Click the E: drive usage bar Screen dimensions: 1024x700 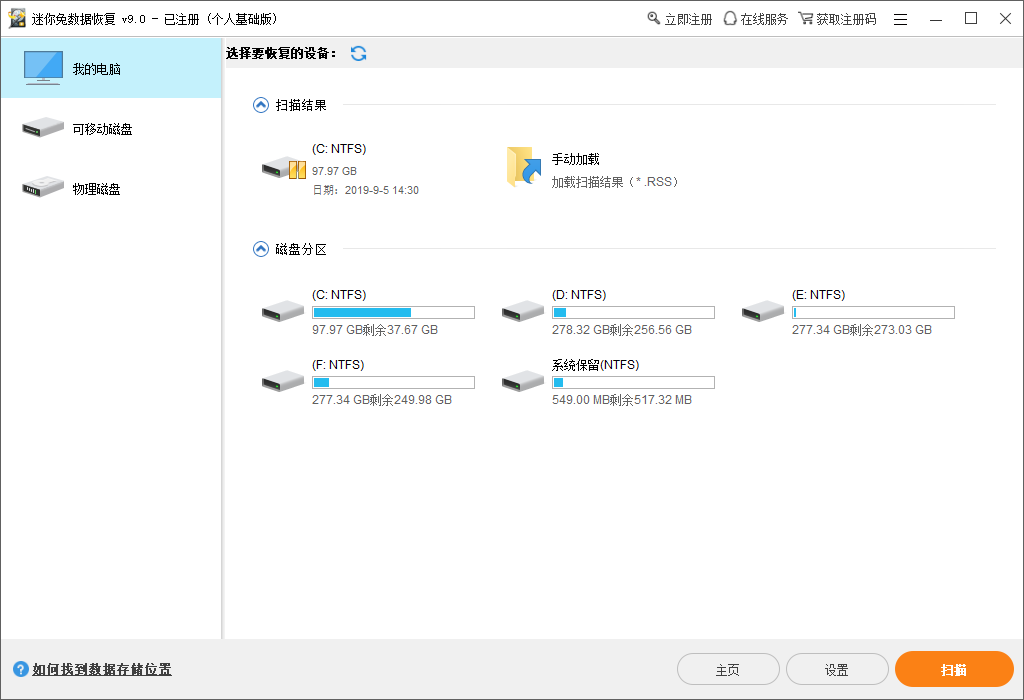873,313
